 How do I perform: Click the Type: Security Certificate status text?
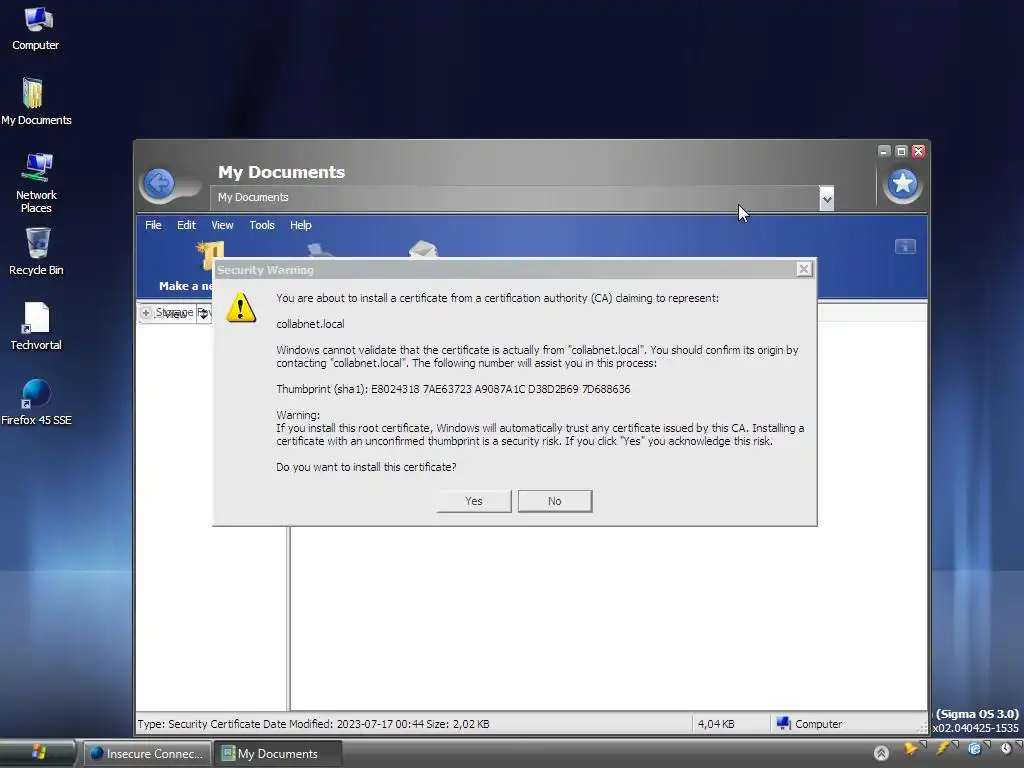tap(313, 724)
